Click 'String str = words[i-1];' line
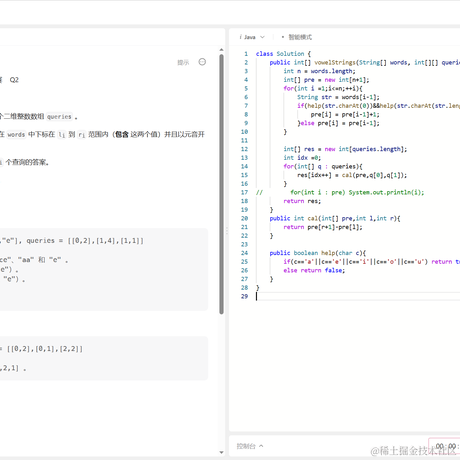The height and width of the screenshot is (460, 460). point(338,97)
